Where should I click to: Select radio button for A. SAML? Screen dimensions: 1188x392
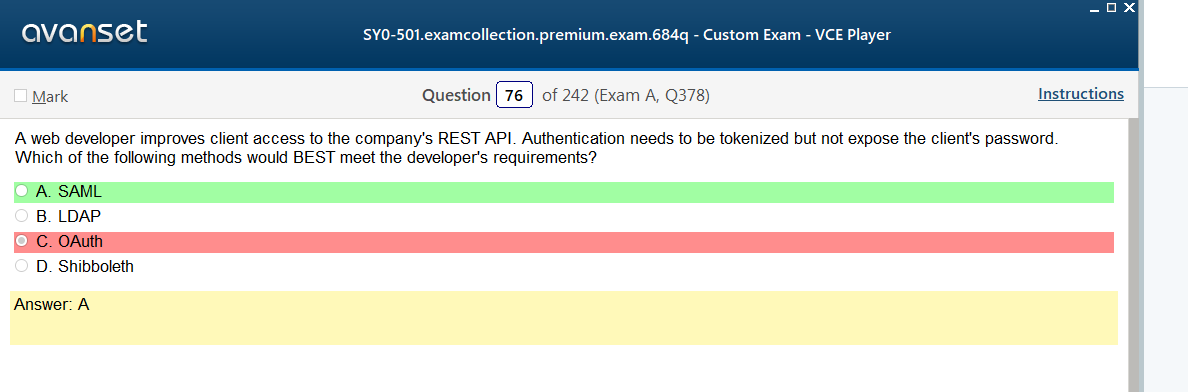click(21, 191)
